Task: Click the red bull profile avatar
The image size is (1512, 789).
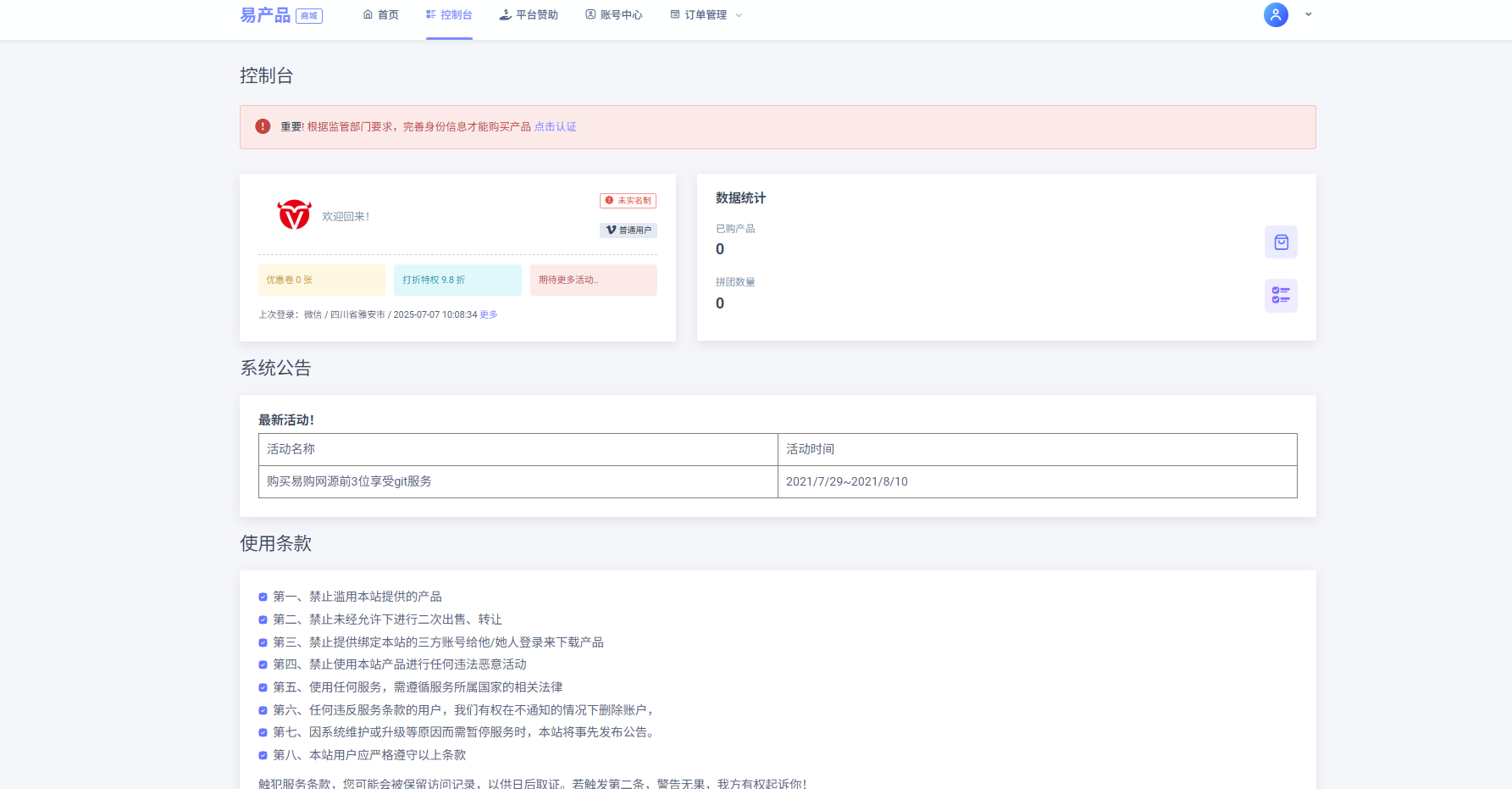Action: tap(295, 214)
